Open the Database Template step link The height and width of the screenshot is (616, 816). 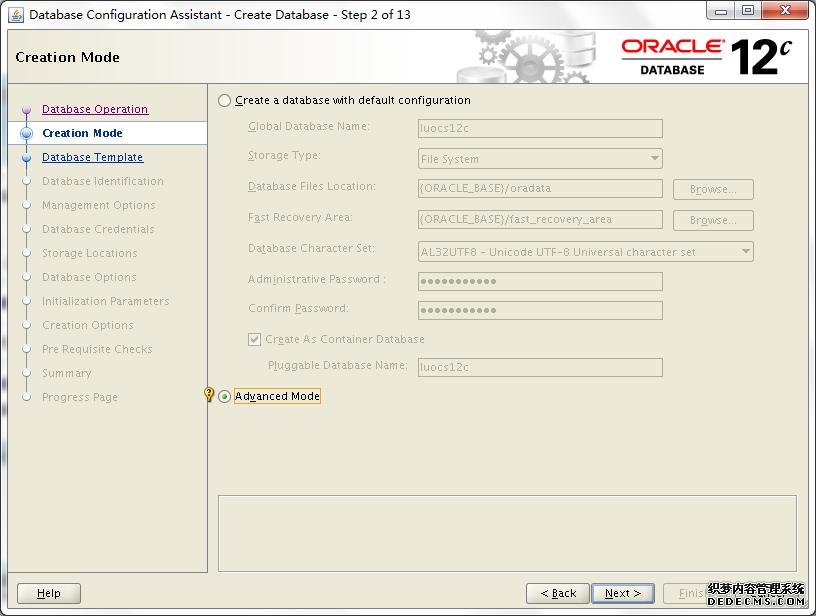pos(92,157)
